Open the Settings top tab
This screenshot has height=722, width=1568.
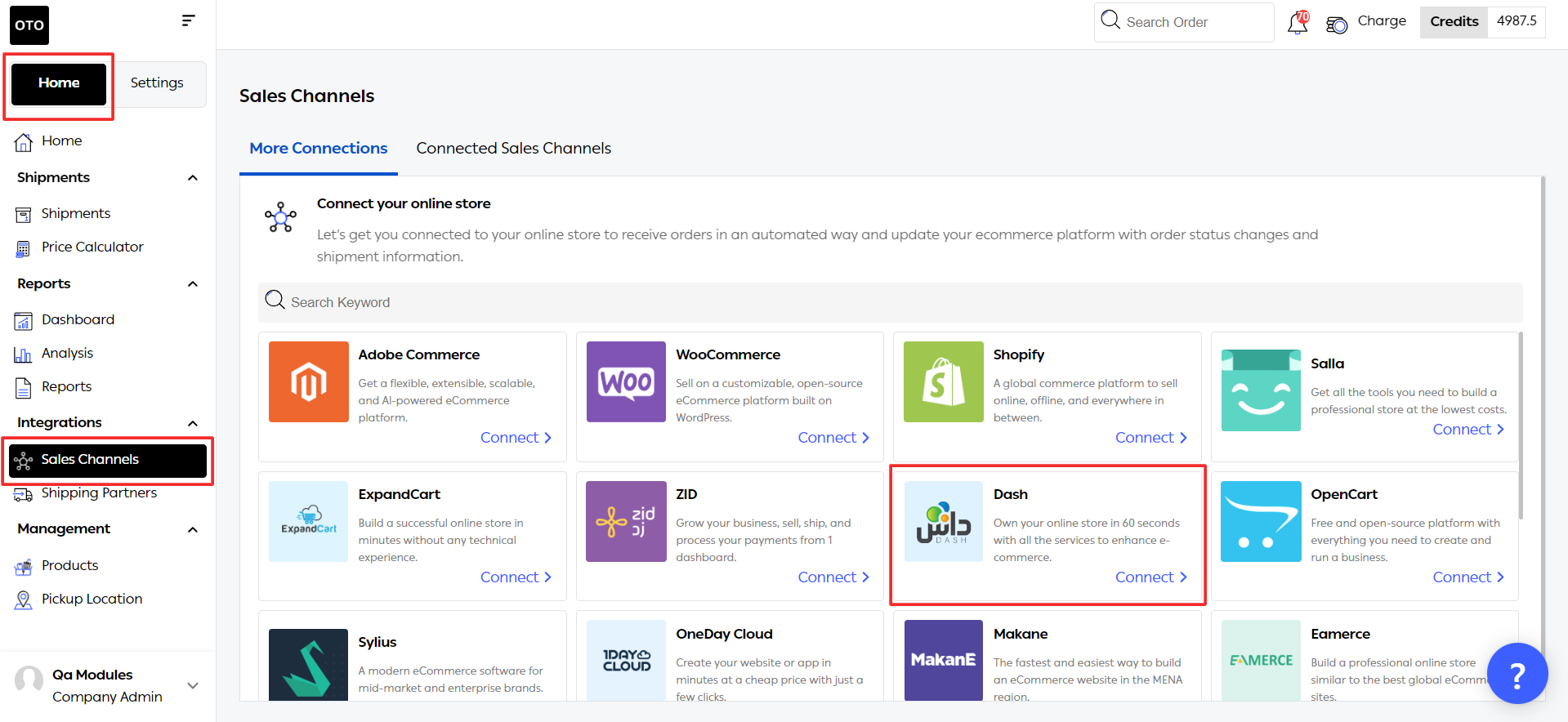pos(157,83)
